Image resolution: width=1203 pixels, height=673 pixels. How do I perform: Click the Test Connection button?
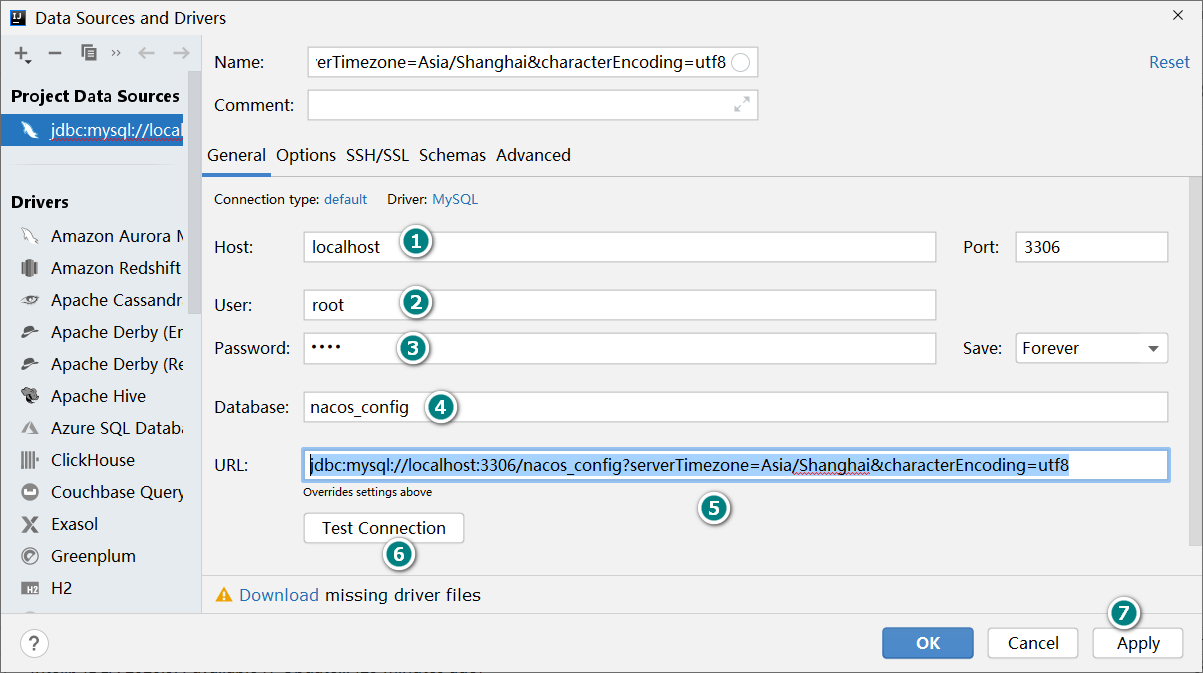point(384,528)
